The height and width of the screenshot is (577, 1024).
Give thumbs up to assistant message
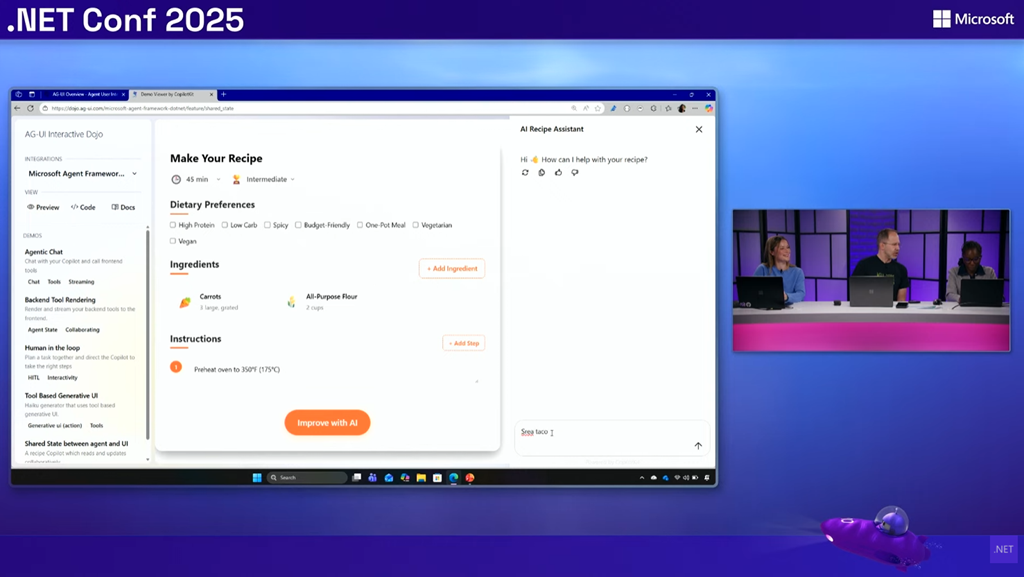pyautogui.click(x=558, y=172)
